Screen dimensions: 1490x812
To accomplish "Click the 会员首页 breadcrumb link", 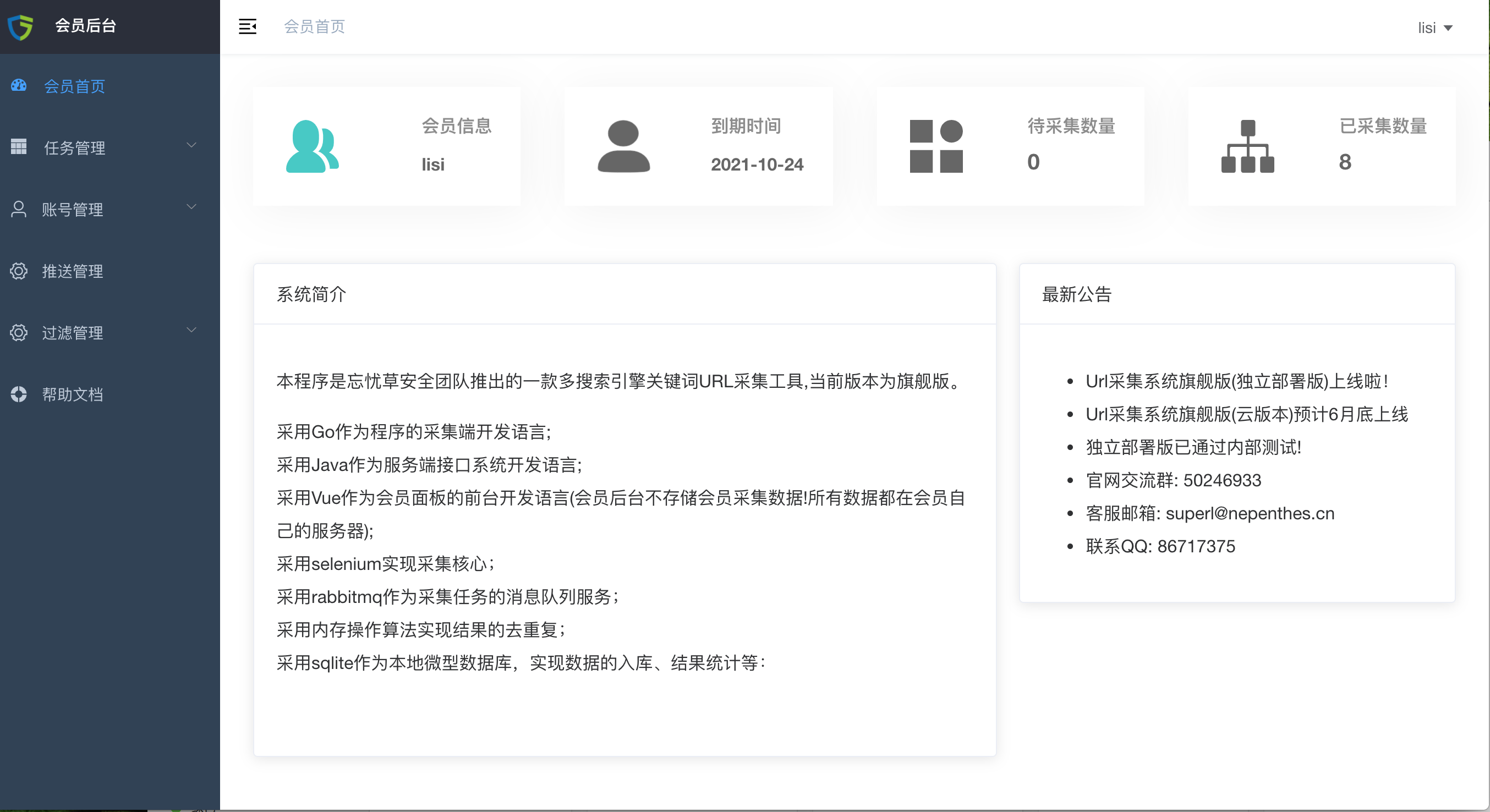I will (314, 26).
